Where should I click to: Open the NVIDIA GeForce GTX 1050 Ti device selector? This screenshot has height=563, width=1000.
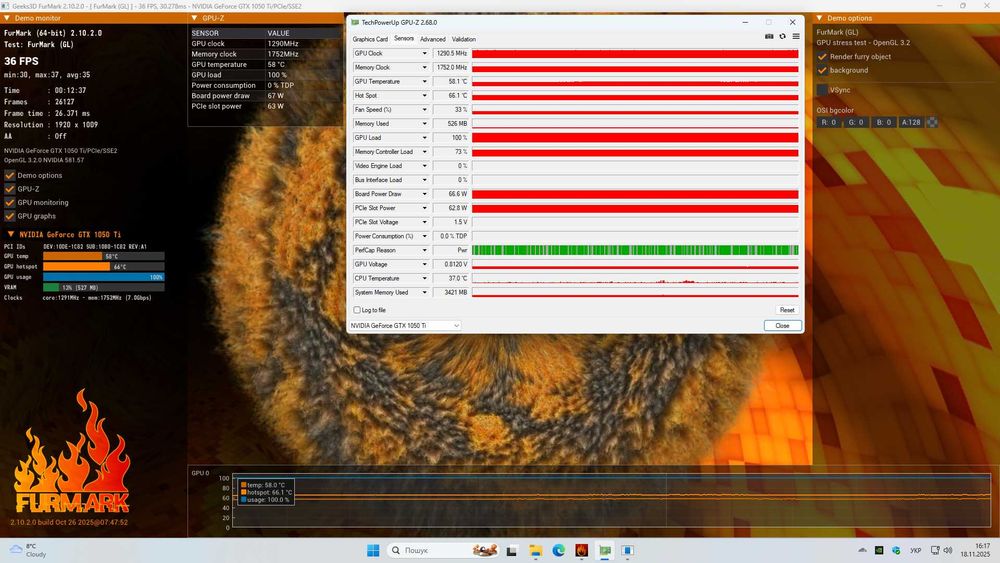tap(404, 326)
